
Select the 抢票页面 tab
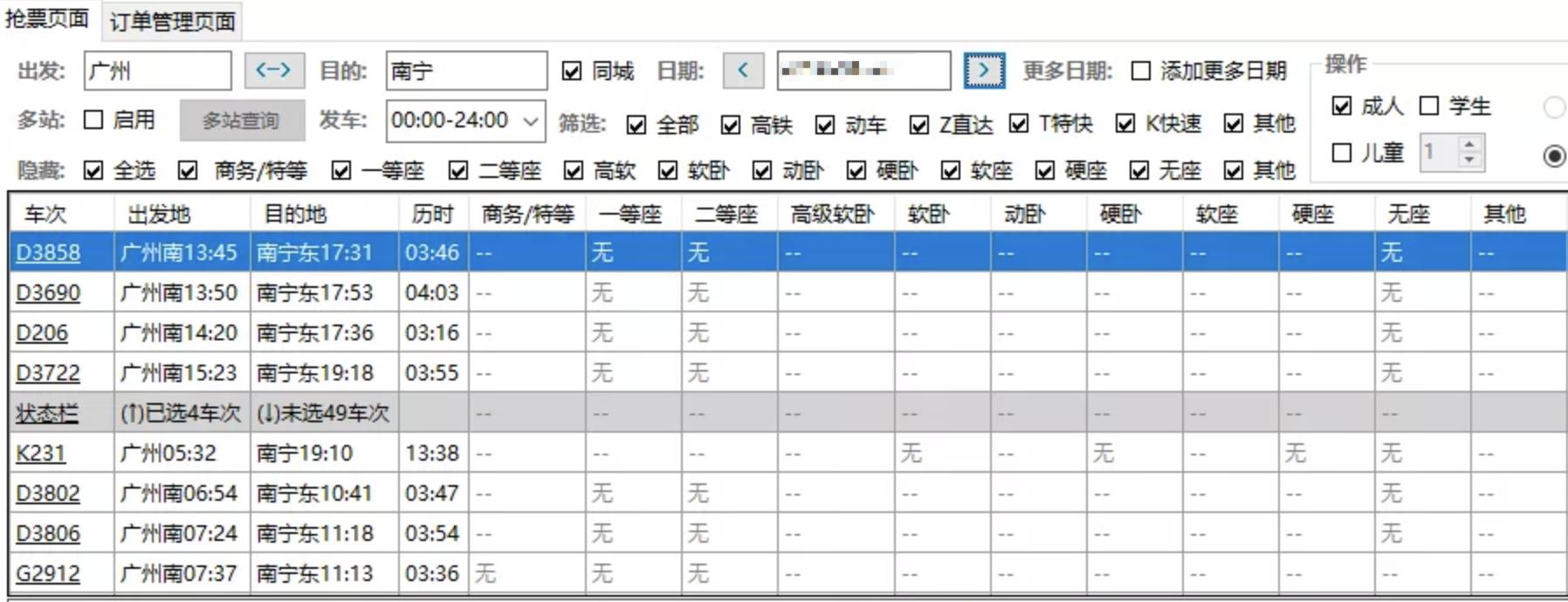click(x=47, y=18)
